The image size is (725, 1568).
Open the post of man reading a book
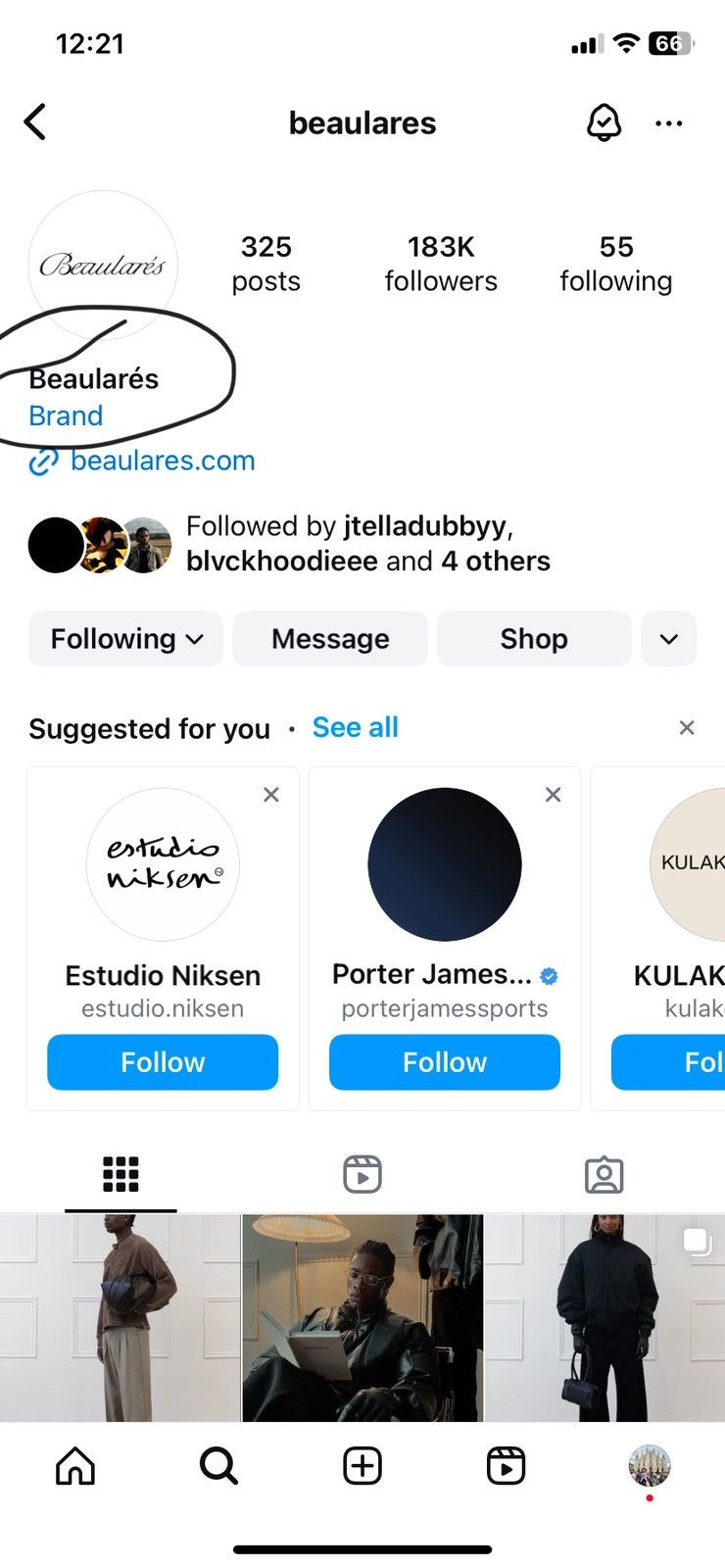click(362, 1317)
